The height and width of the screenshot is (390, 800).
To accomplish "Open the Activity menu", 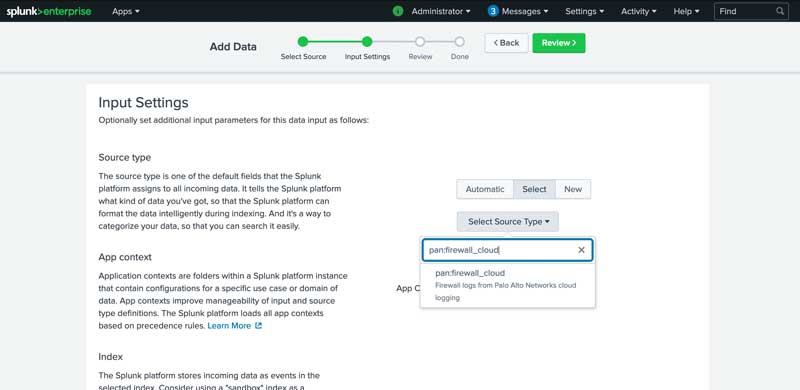I will tap(639, 11).
